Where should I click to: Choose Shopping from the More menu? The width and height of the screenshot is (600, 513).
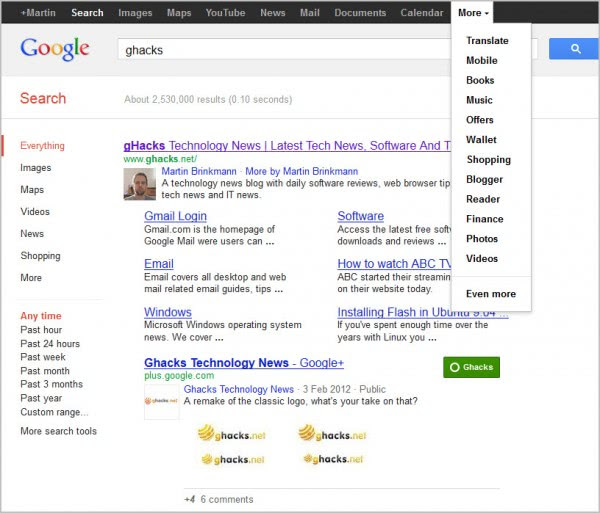(488, 160)
